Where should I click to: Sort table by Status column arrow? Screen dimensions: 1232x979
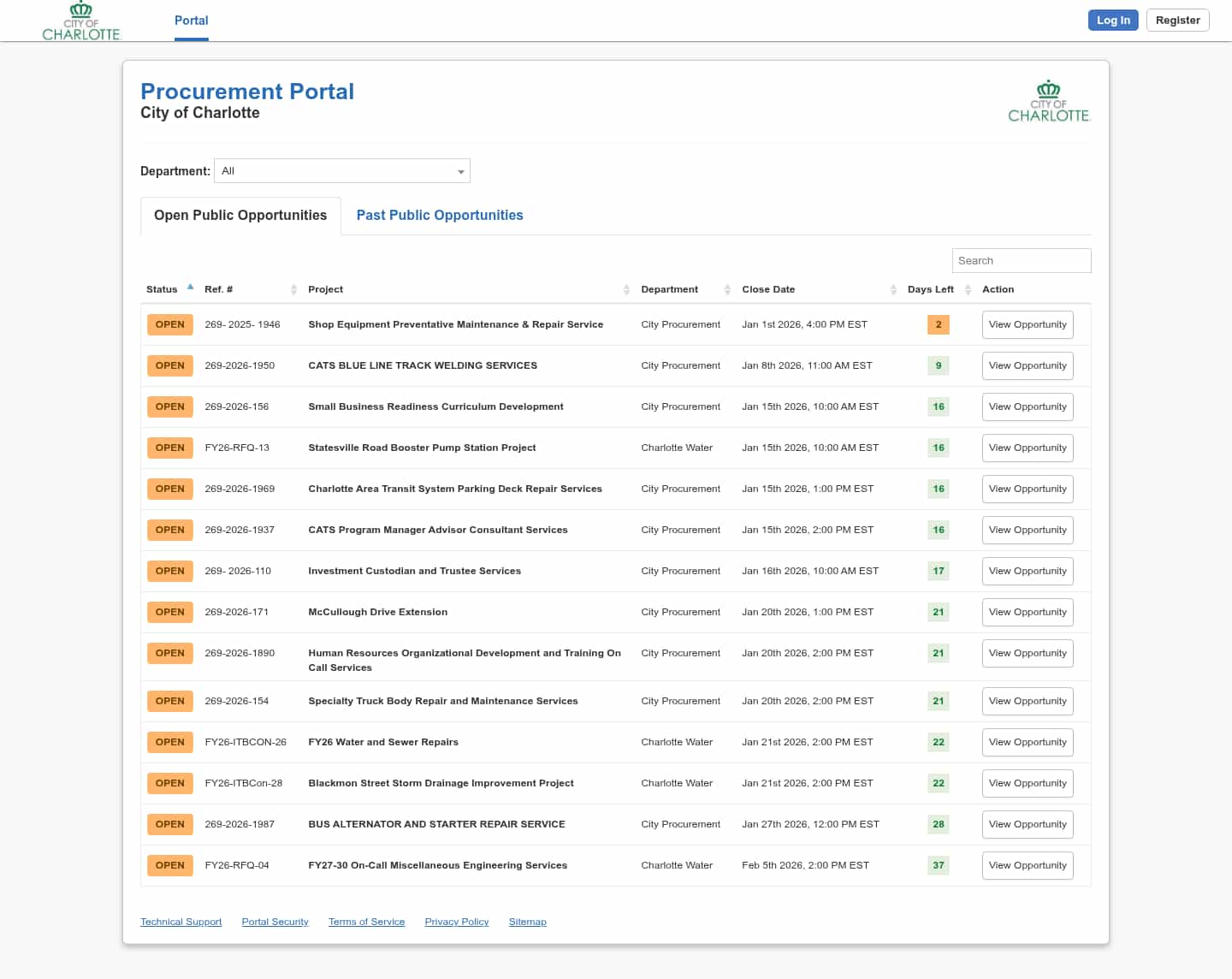[190, 288]
